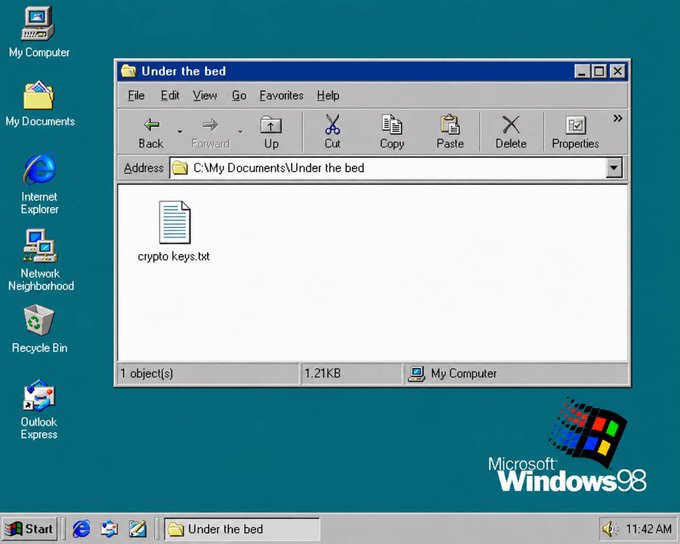This screenshot has height=544, width=680.
Task: Click the Copy toolbar icon
Action: 392,125
